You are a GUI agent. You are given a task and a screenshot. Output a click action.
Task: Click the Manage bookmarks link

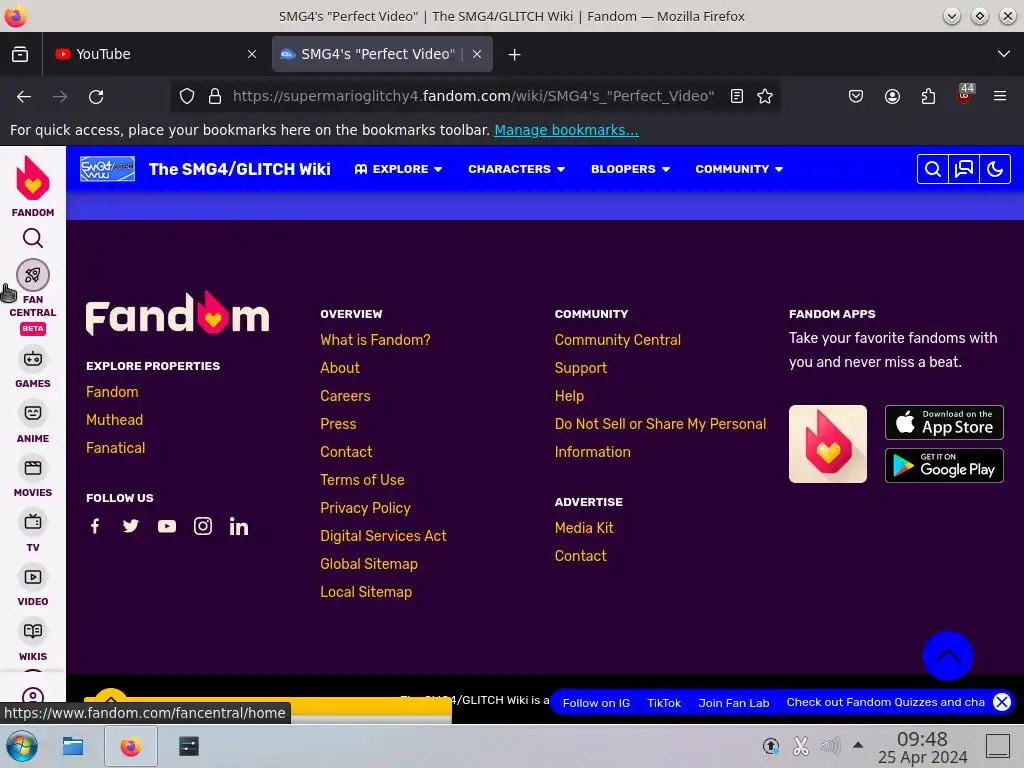566,130
